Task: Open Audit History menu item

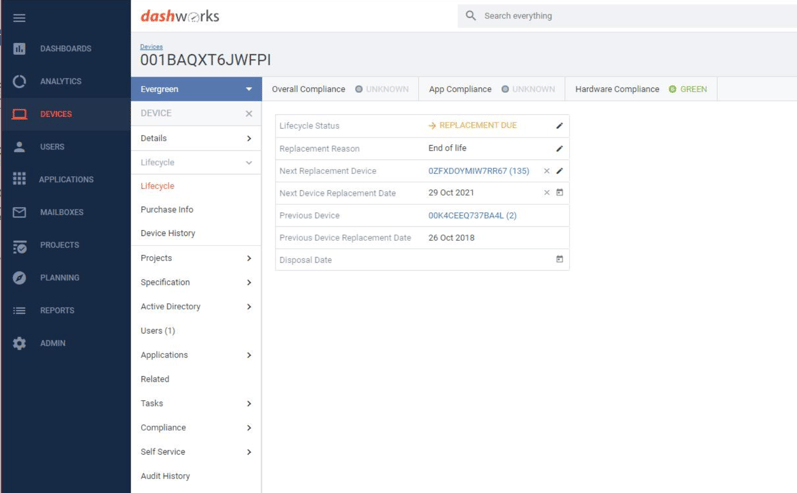Action: coord(165,476)
